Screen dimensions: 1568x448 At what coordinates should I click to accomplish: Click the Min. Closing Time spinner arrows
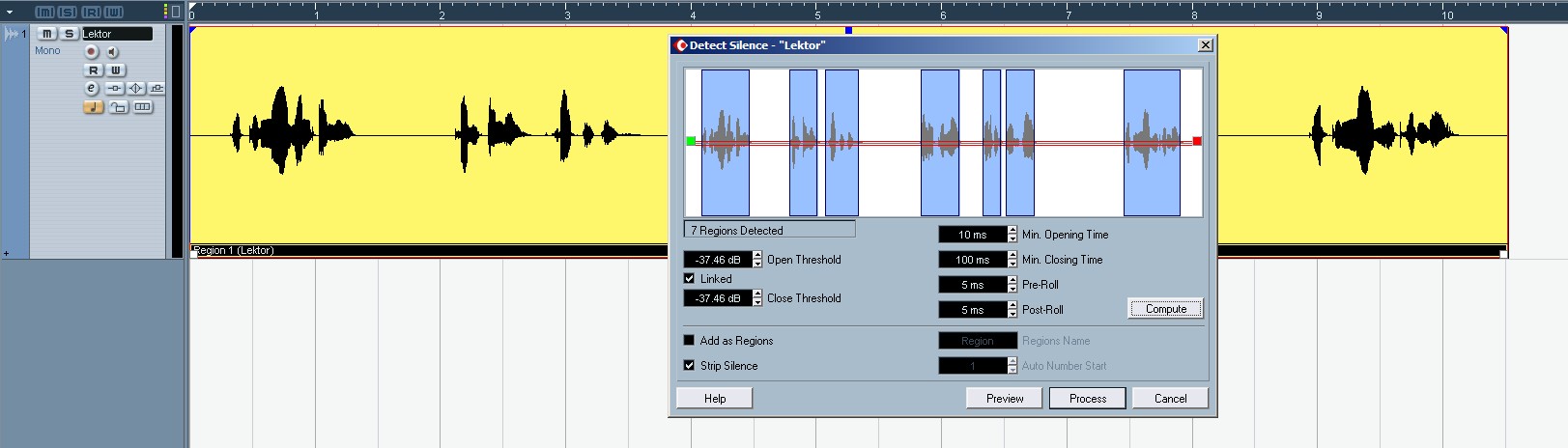point(1012,260)
